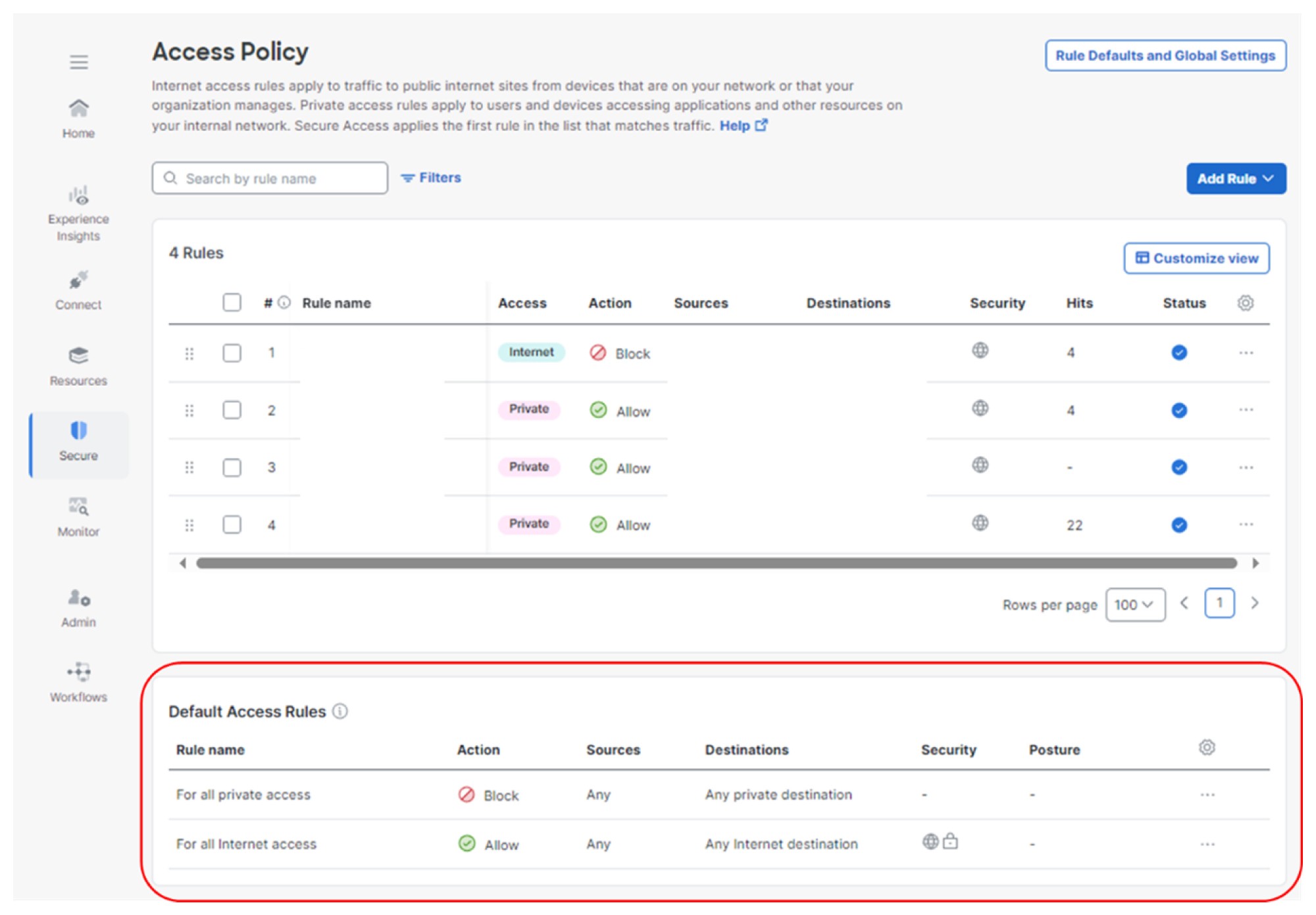This screenshot has width=1316, height=915.
Task: Go to next page of rules
Action: tap(1255, 603)
